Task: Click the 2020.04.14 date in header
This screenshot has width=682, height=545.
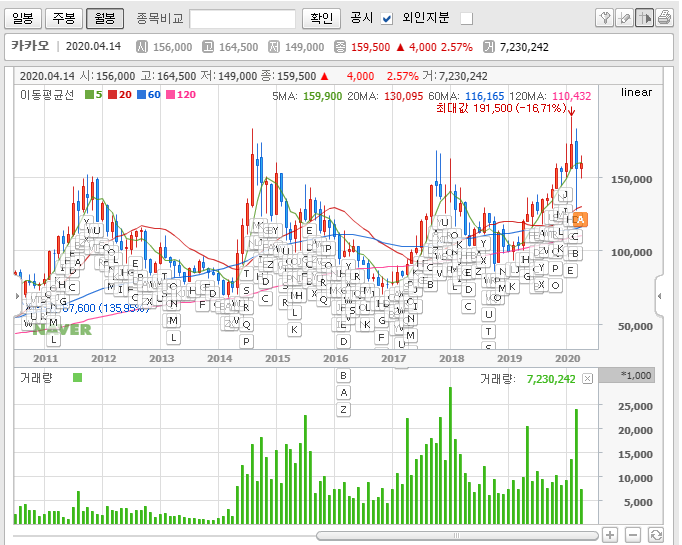Action: click(x=93, y=46)
